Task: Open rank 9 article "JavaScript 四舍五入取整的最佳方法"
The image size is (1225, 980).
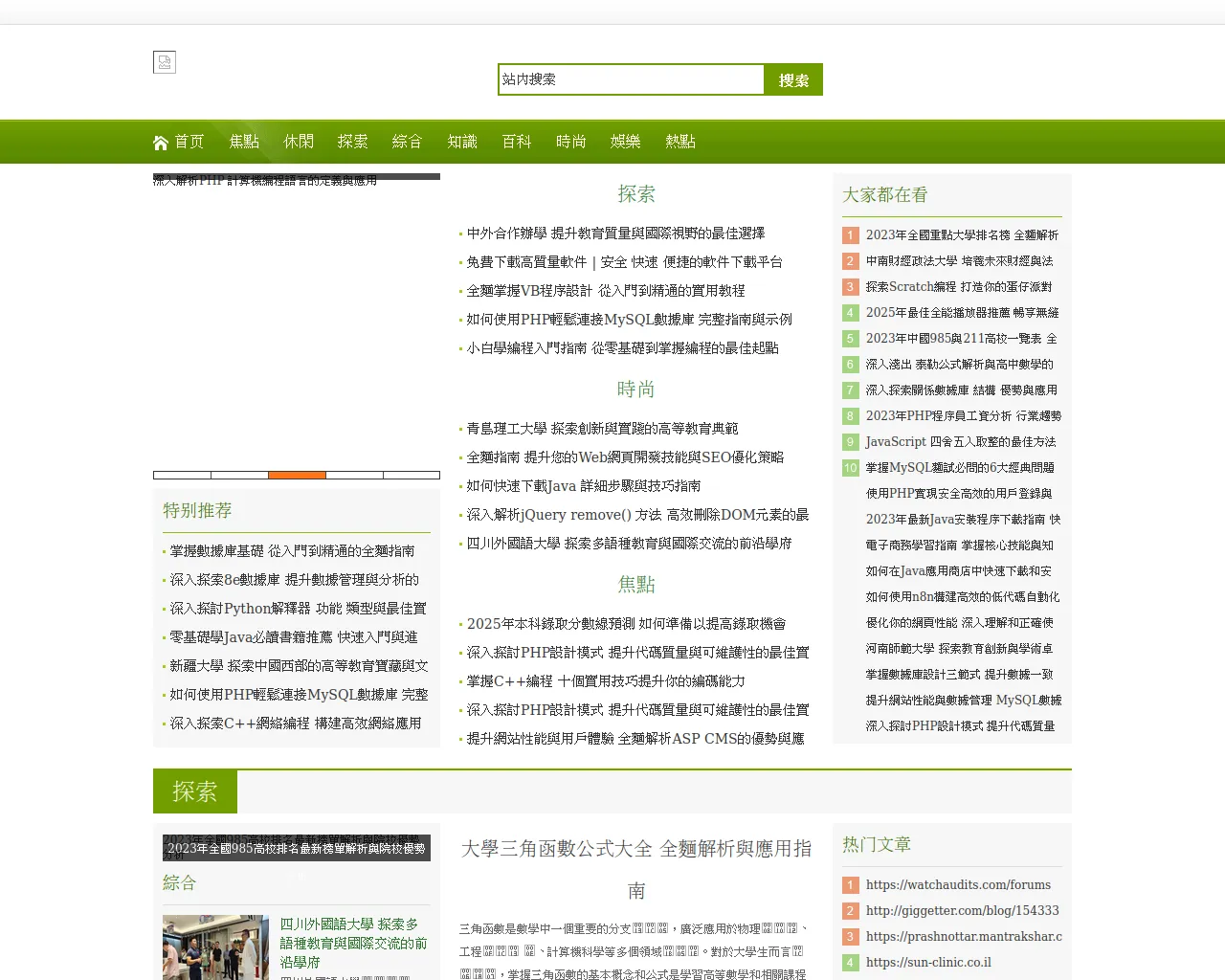Action: click(961, 442)
